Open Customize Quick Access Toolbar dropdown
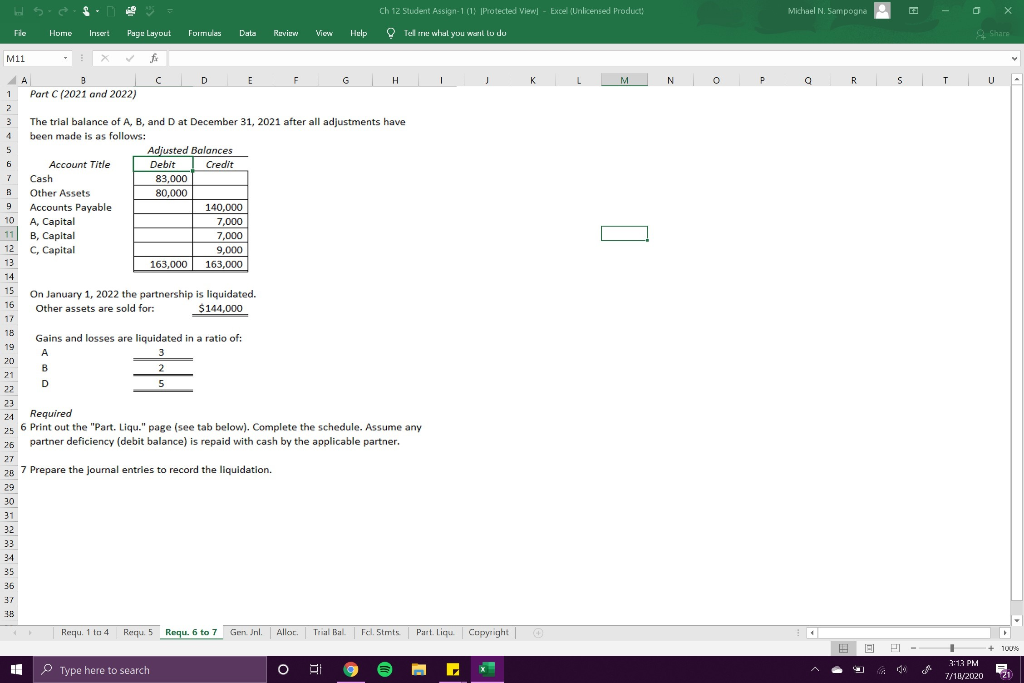Image resolution: width=1024 pixels, height=683 pixels. click(x=170, y=11)
